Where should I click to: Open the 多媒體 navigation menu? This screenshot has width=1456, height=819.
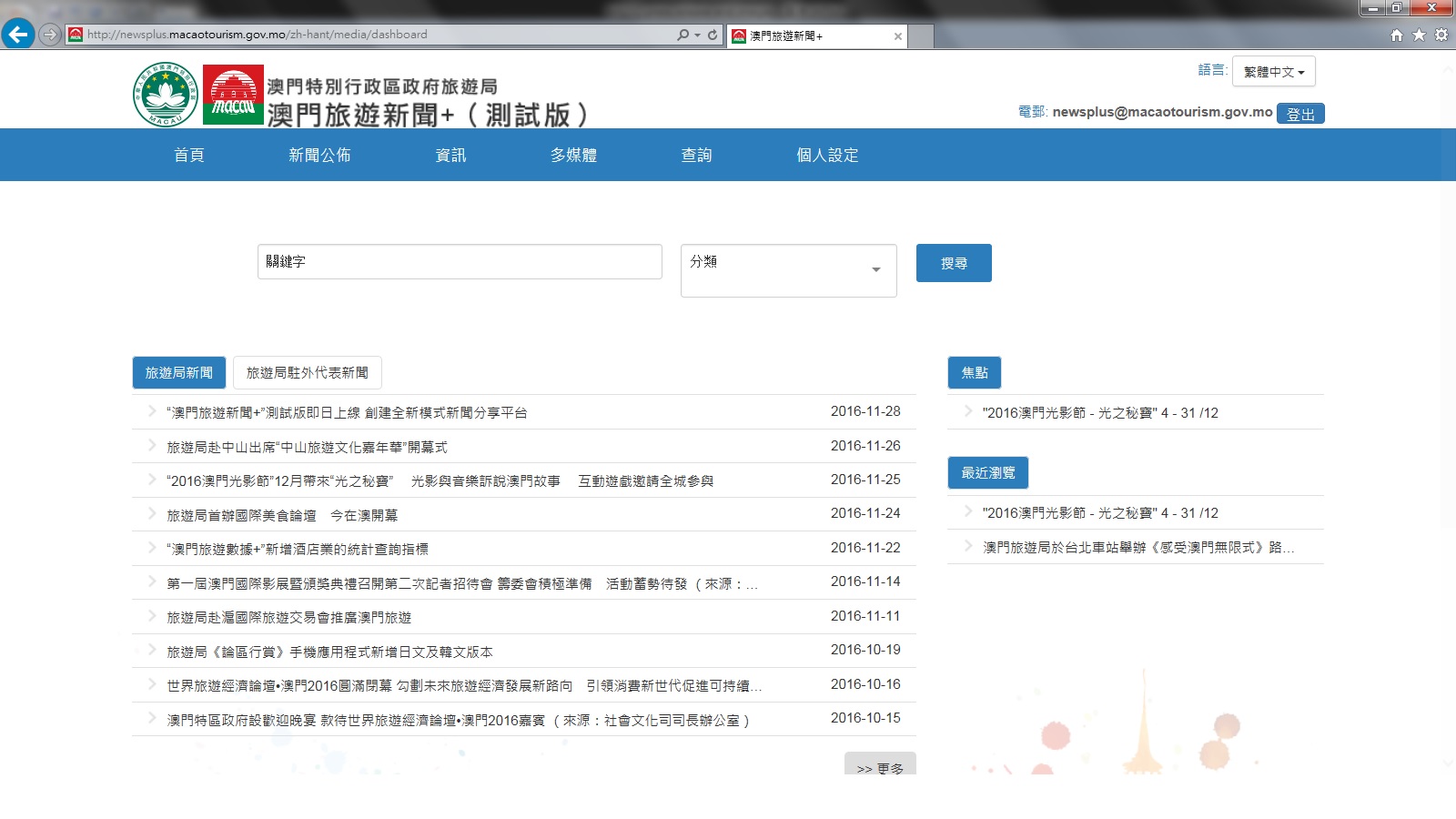point(573,156)
